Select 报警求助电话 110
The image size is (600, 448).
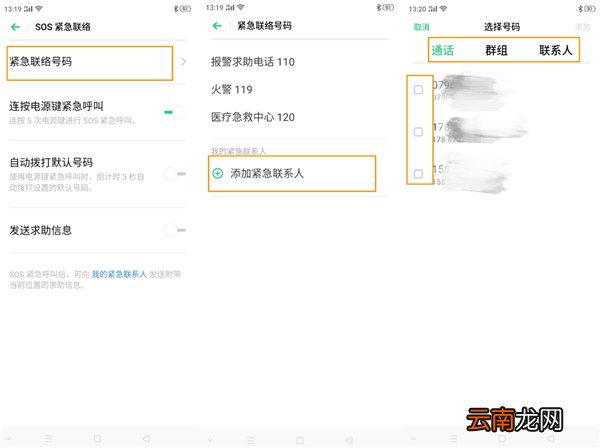[253, 62]
